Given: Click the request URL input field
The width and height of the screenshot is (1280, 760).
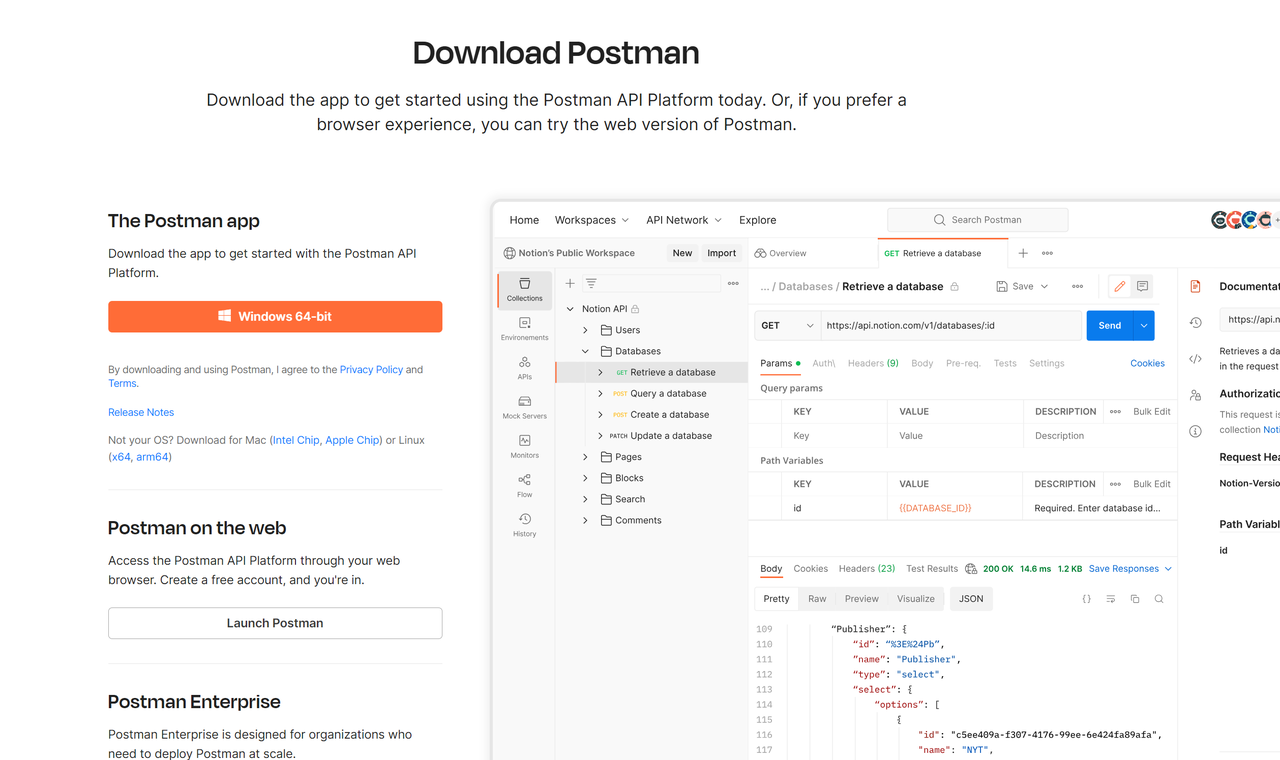Looking at the screenshot, I should point(950,325).
